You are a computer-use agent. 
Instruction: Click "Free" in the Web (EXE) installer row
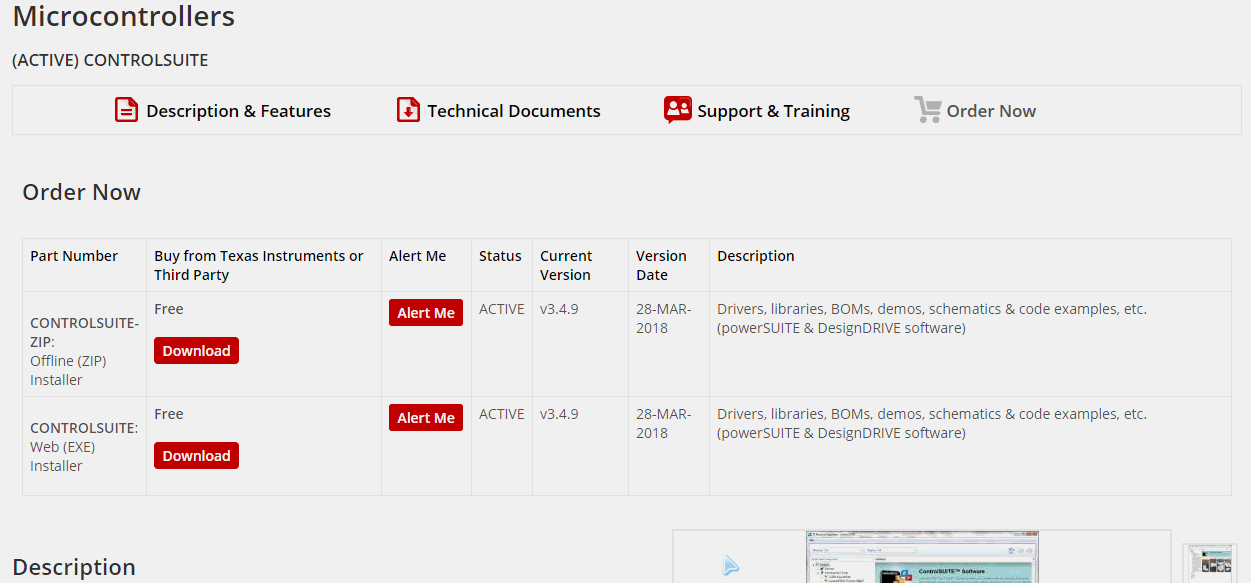[x=169, y=414]
